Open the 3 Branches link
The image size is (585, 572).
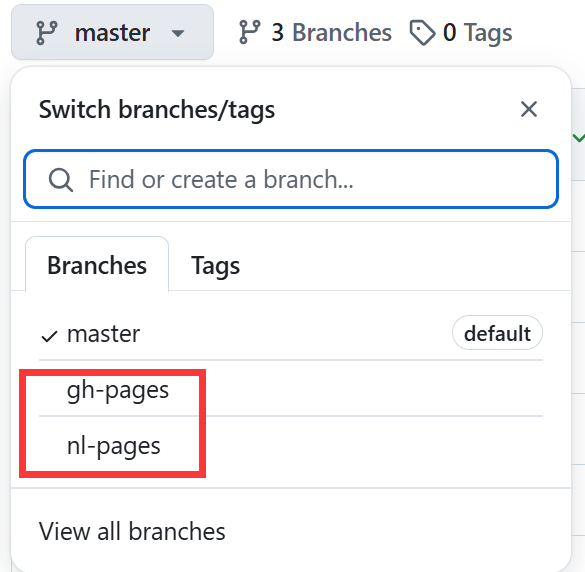pos(315,32)
